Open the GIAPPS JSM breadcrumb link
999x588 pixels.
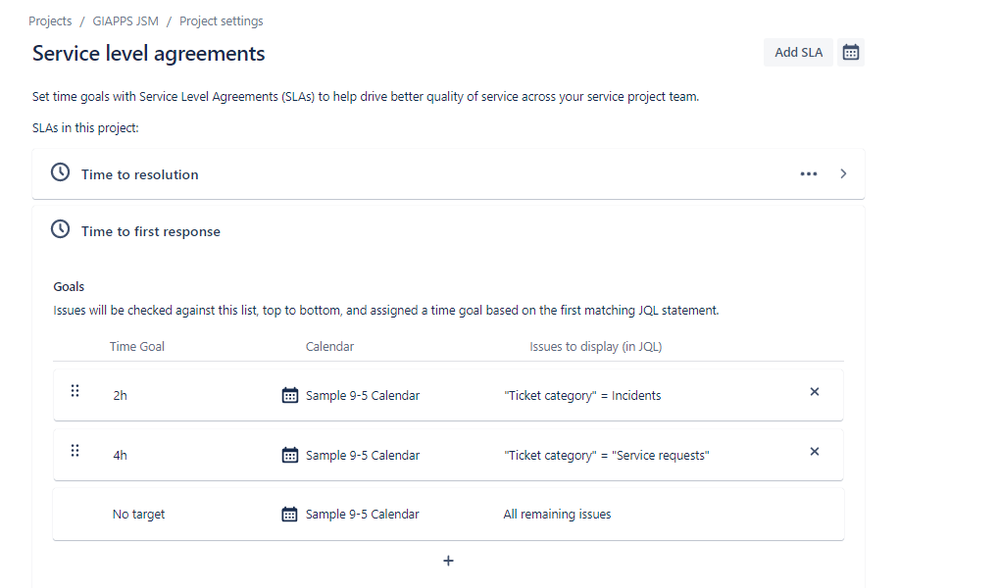(126, 21)
